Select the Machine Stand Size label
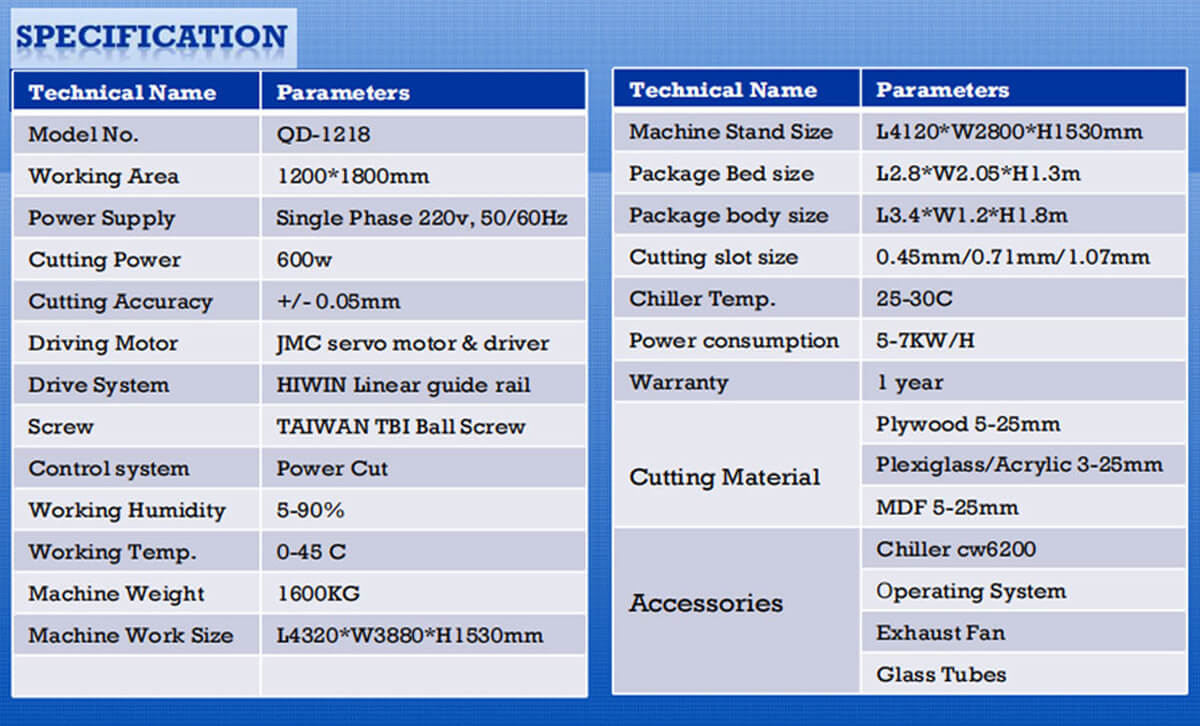1200x726 pixels. click(x=730, y=132)
